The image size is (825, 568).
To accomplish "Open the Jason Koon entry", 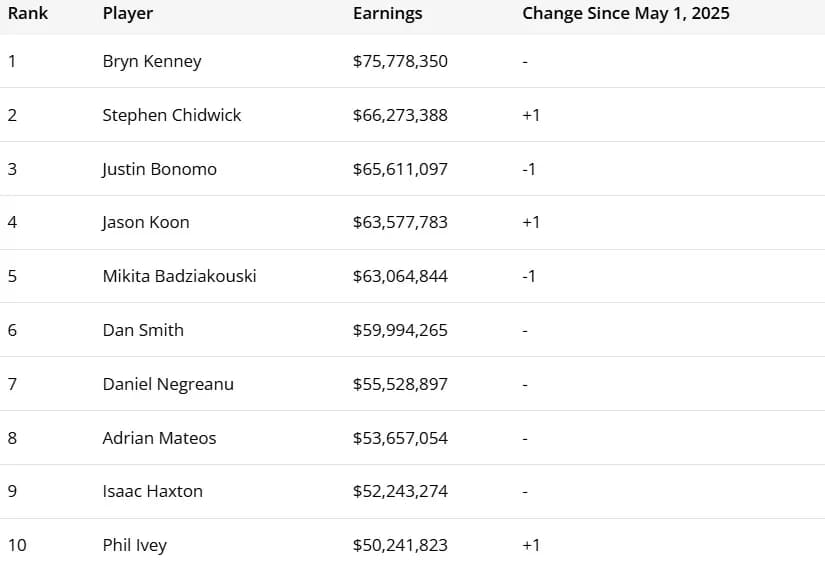I will pos(146,223).
